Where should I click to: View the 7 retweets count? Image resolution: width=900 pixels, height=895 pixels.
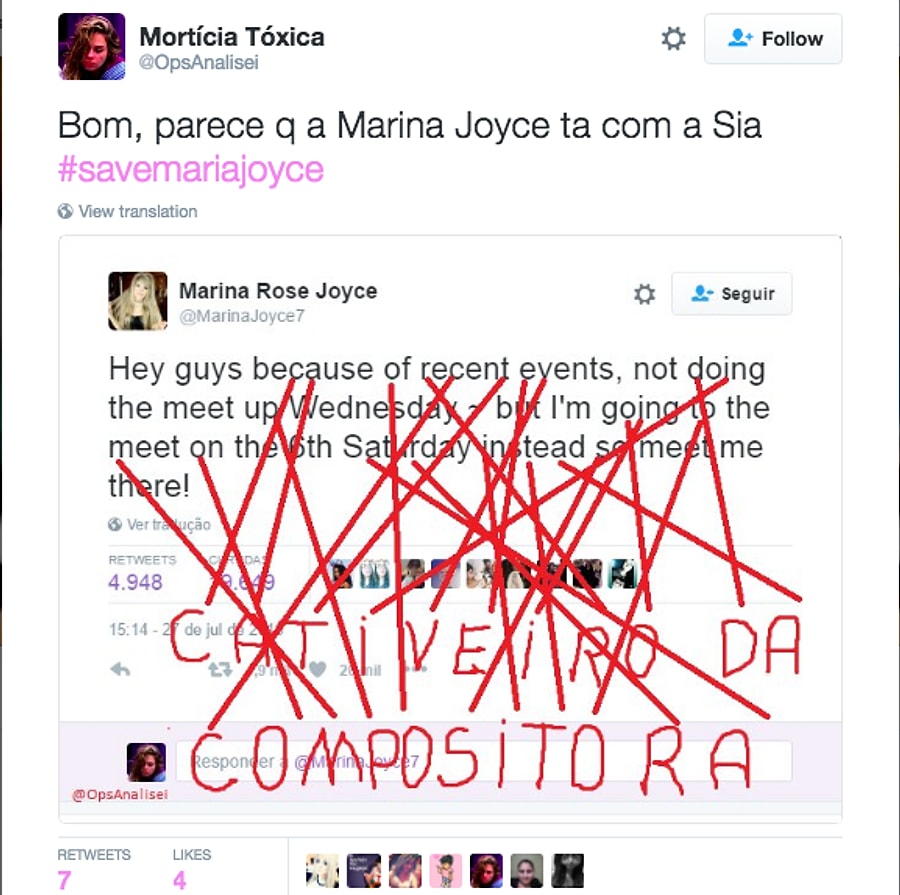point(64,880)
